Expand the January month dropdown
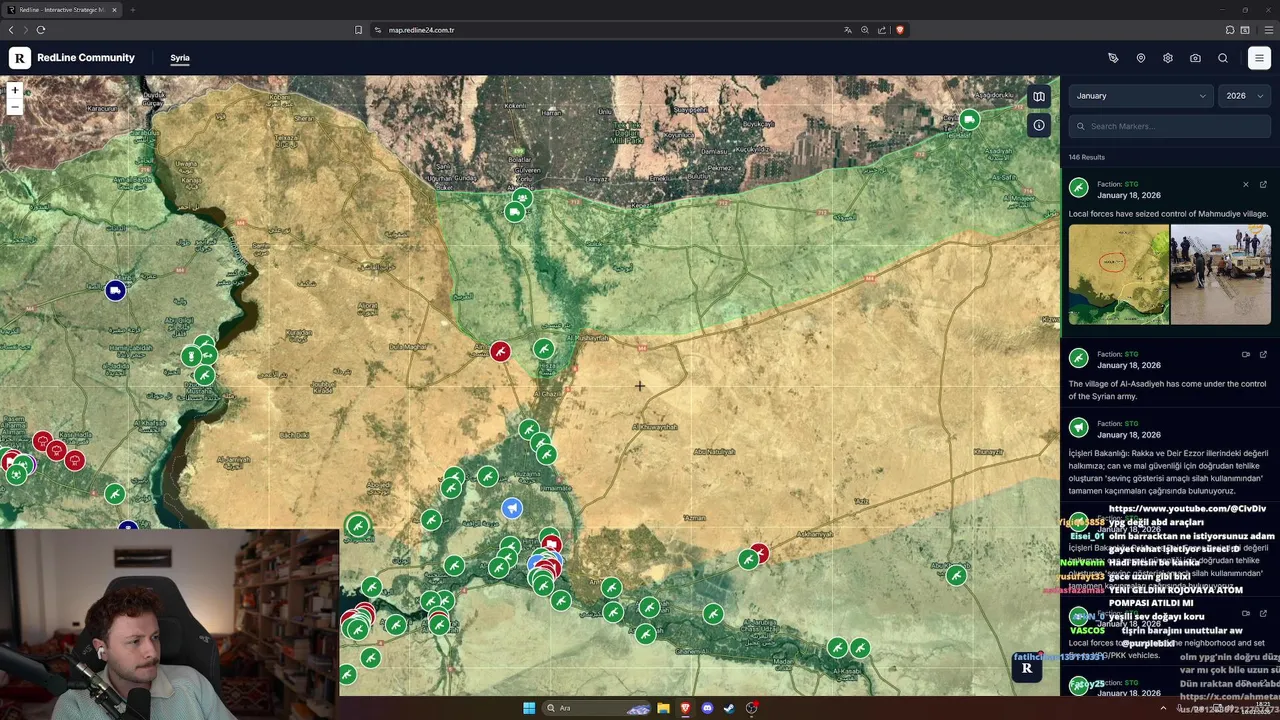This screenshot has width=1280, height=720. [x=1141, y=96]
